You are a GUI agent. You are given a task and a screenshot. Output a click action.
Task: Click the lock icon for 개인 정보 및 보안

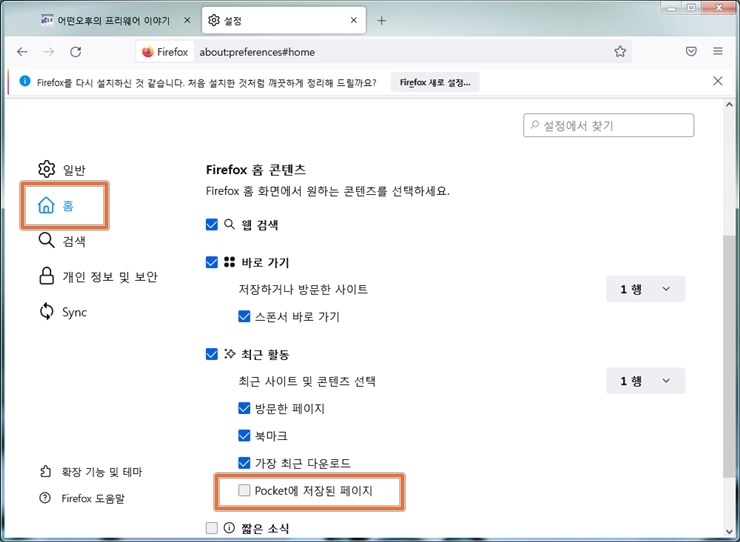pos(46,276)
